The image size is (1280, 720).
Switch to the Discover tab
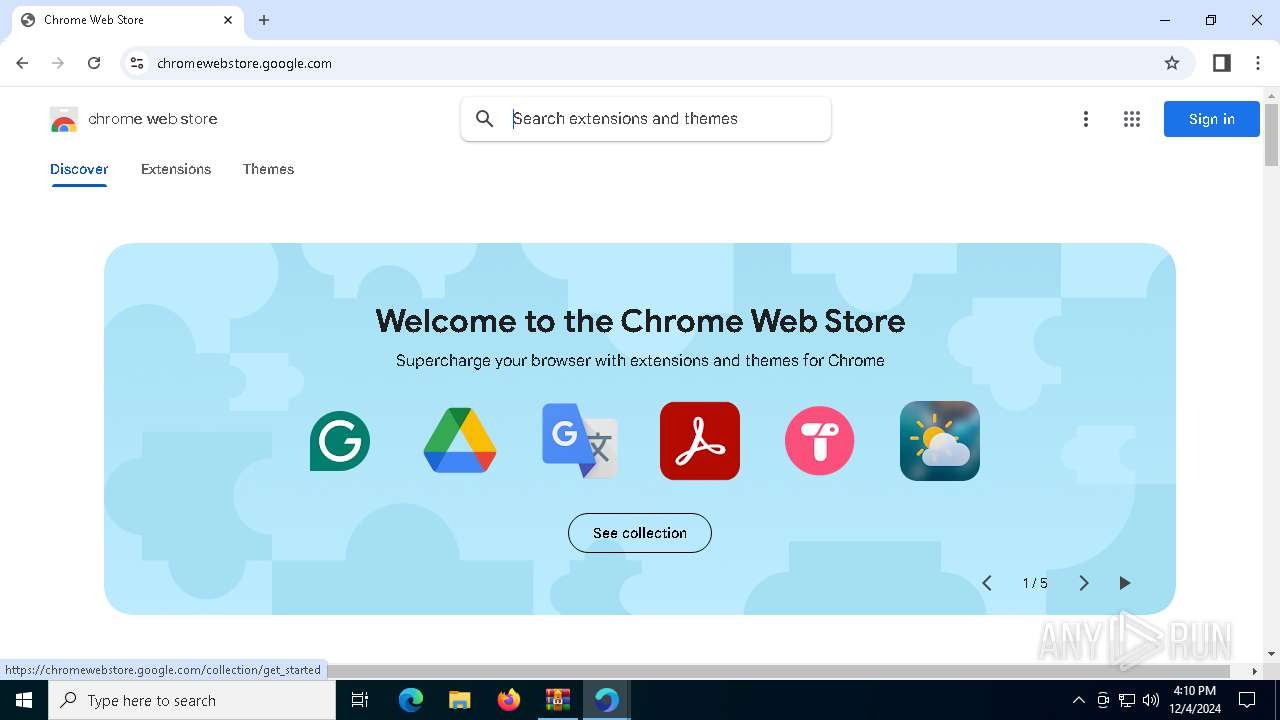(x=79, y=169)
